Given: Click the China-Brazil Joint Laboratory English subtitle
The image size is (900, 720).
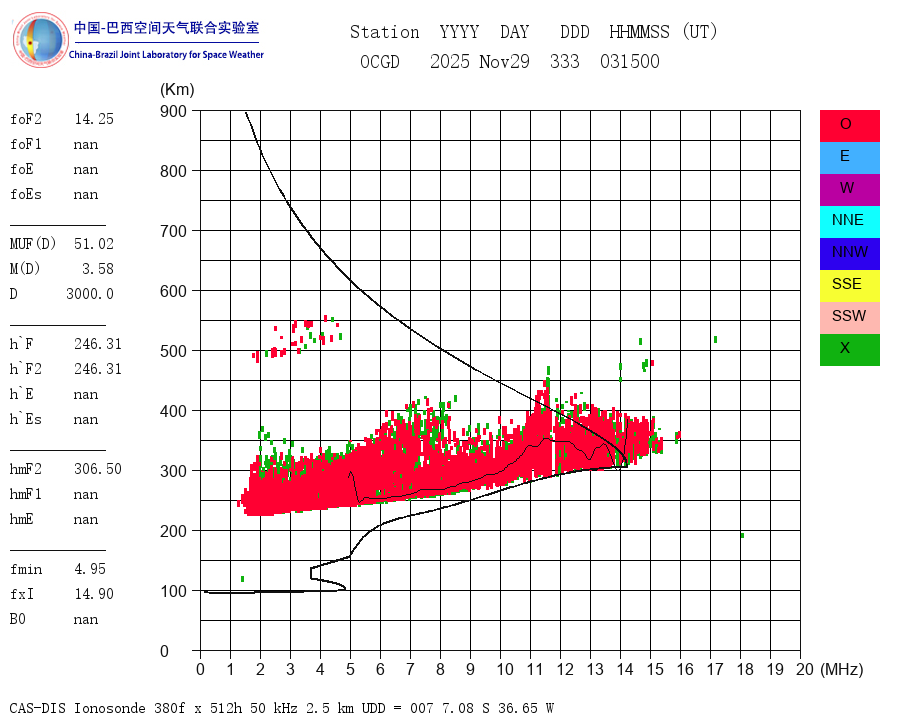Looking at the screenshot, I should [166, 55].
